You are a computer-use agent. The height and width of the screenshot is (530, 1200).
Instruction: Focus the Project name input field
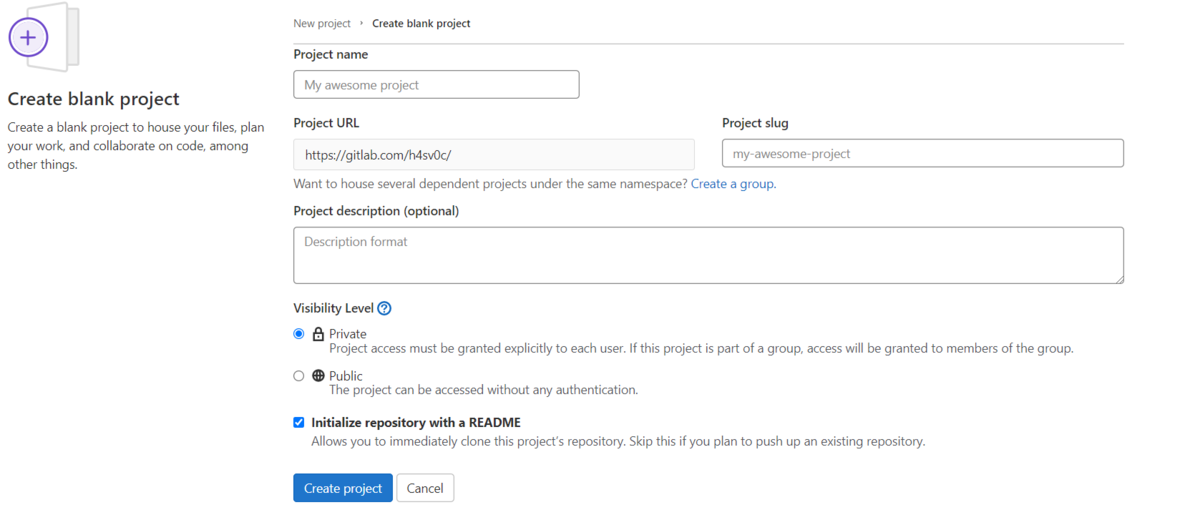click(x=436, y=85)
